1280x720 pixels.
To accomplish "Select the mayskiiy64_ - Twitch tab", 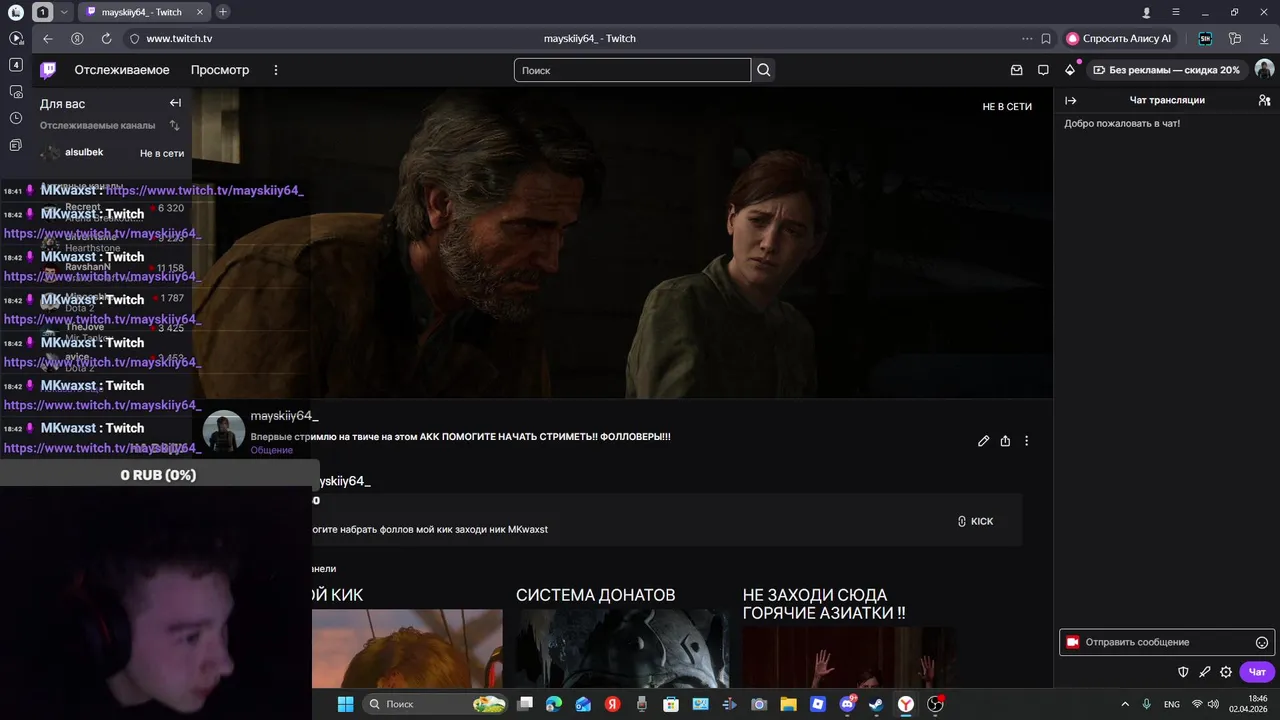I will click(x=143, y=12).
